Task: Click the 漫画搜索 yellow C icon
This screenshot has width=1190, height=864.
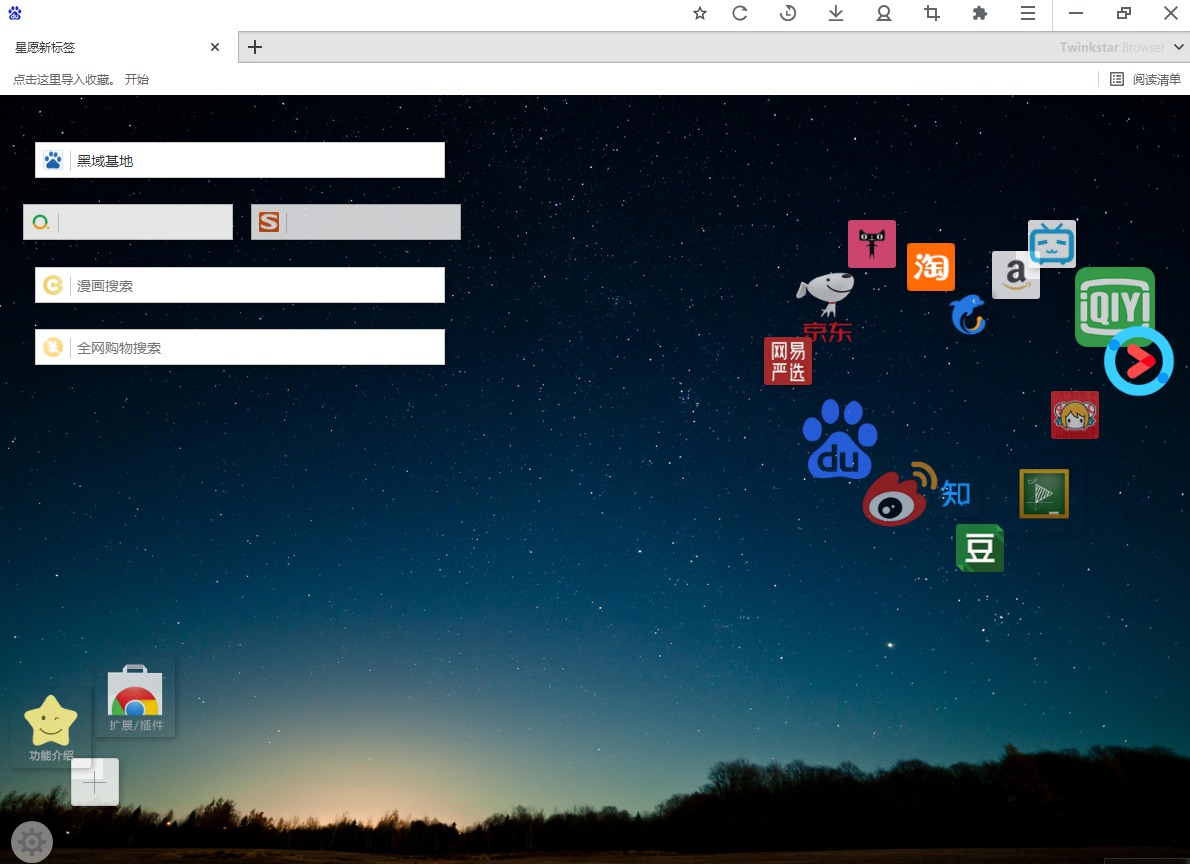Action: point(52,285)
